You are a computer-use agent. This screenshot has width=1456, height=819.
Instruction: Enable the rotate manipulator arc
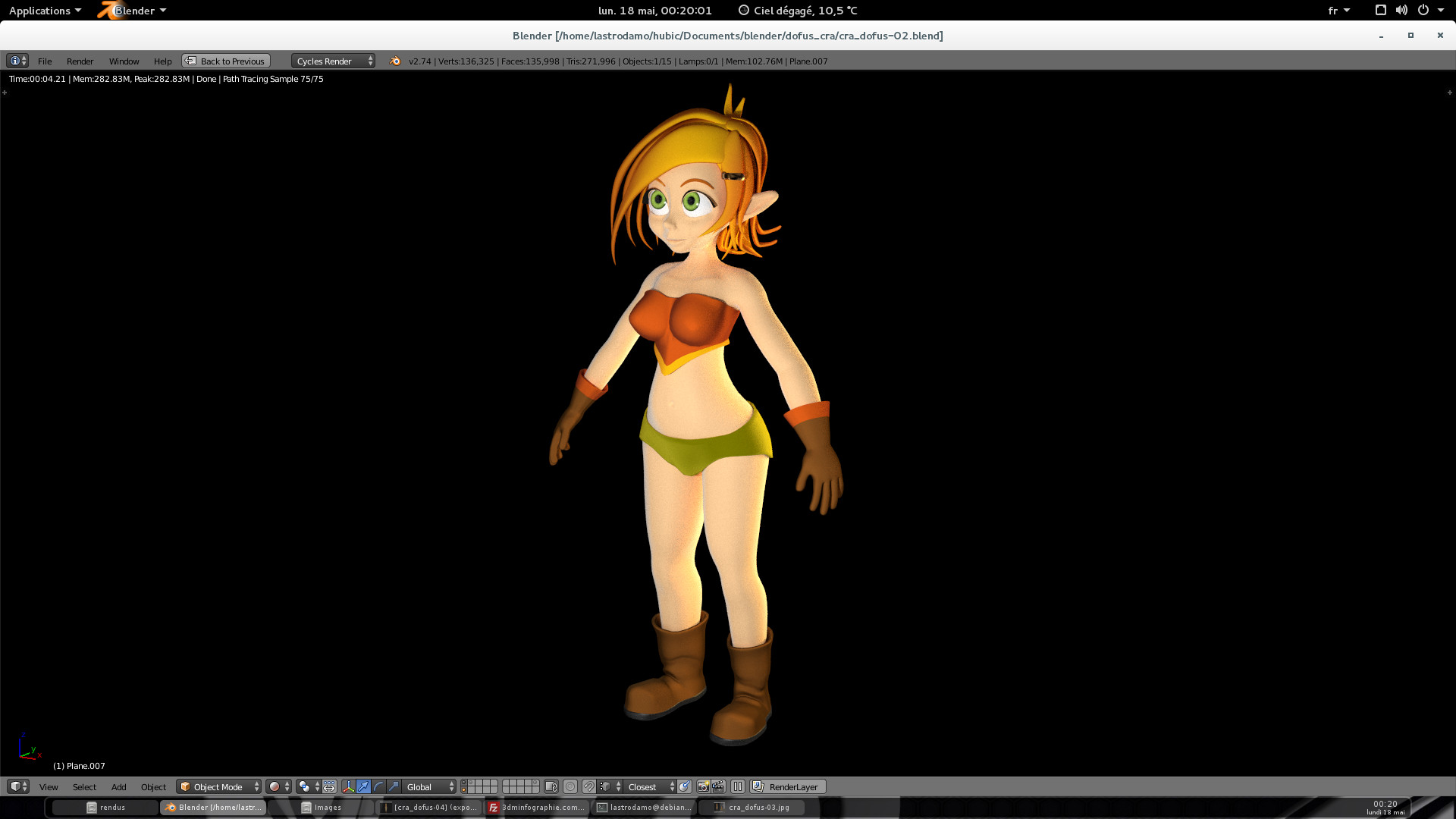pos(379,786)
